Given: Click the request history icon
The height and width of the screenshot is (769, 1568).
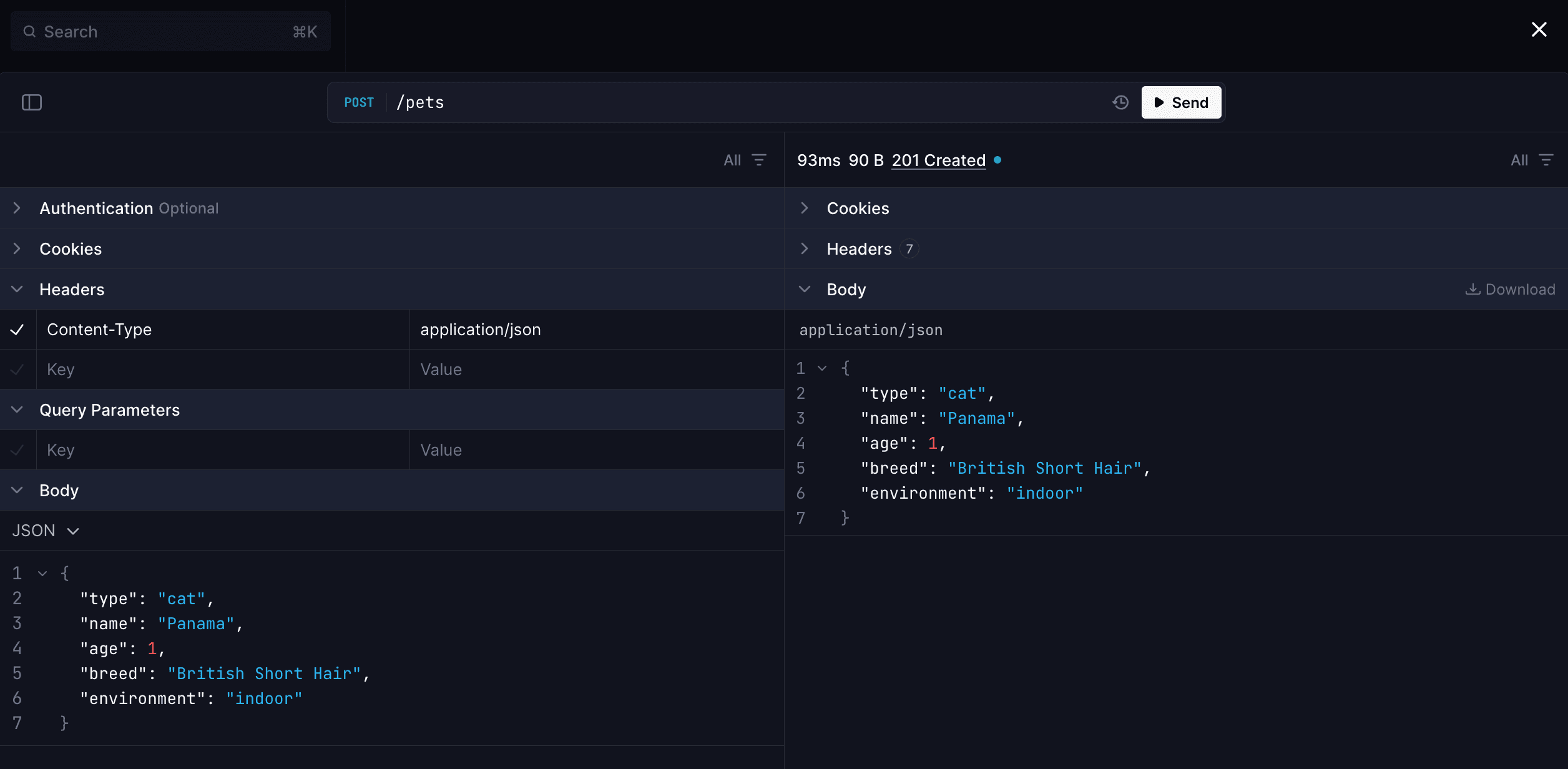Looking at the screenshot, I should (x=1121, y=102).
